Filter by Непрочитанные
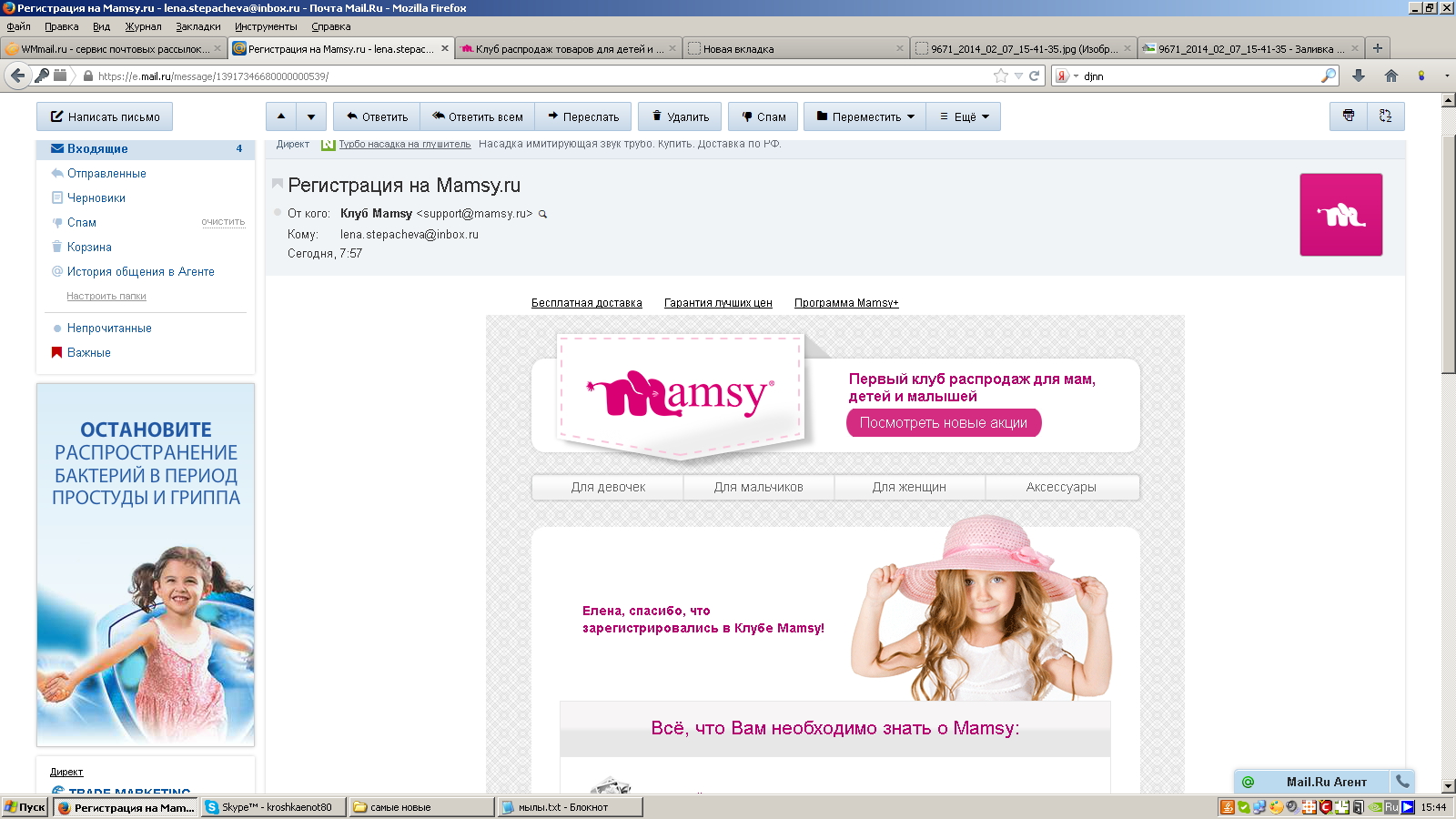 pyautogui.click(x=108, y=328)
